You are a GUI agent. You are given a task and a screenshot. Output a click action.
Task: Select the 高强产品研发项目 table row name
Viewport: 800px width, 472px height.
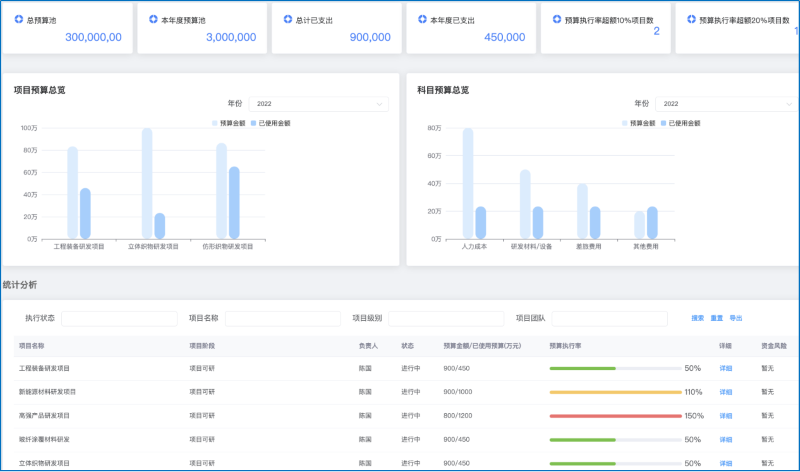pyautogui.click(x=44, y=416)
